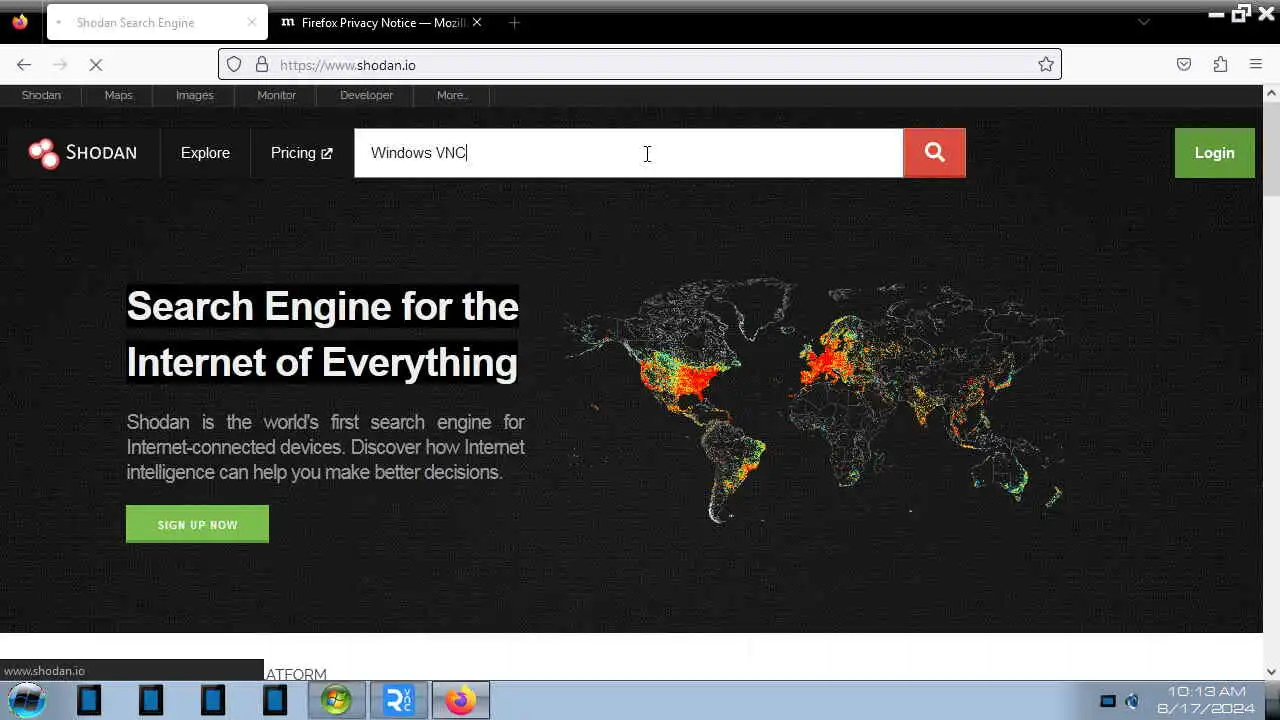Click the first blue taskbar window icon
The image size is (1280, 720).
89,700
